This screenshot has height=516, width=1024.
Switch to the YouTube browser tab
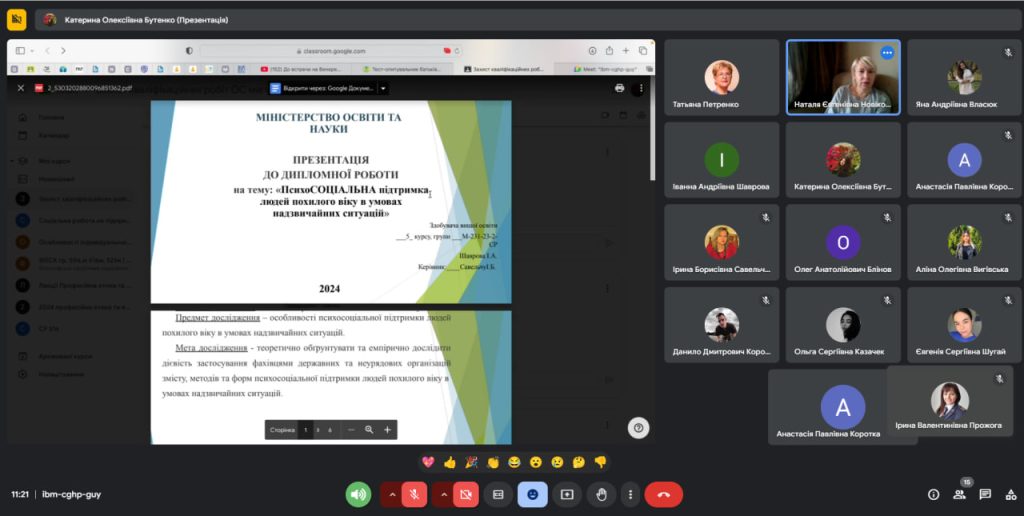tap(305, 69)
